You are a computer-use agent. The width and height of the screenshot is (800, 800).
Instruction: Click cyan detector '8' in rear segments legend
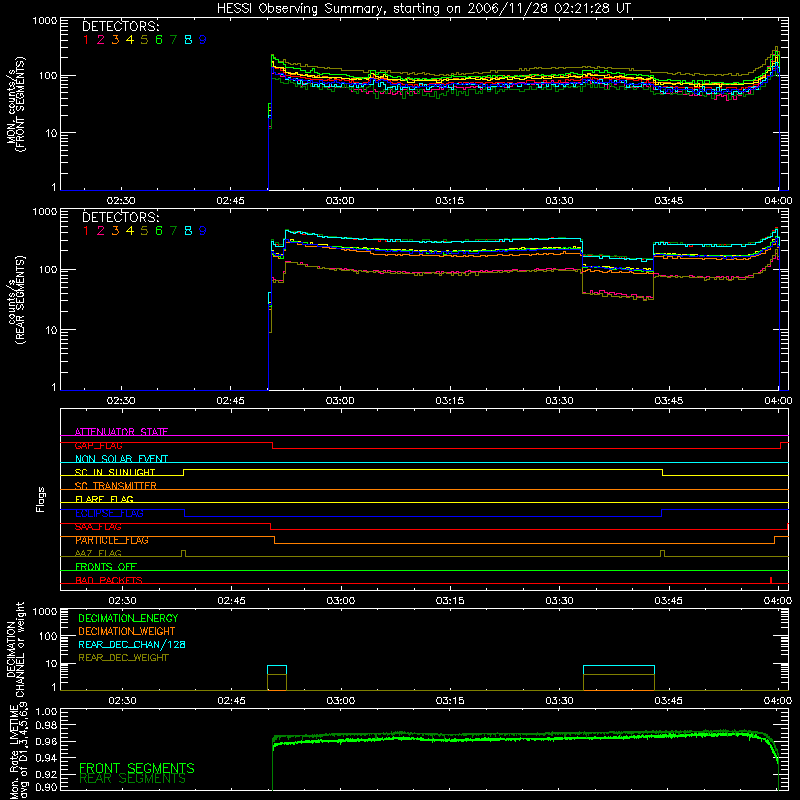tap(188, 231)
